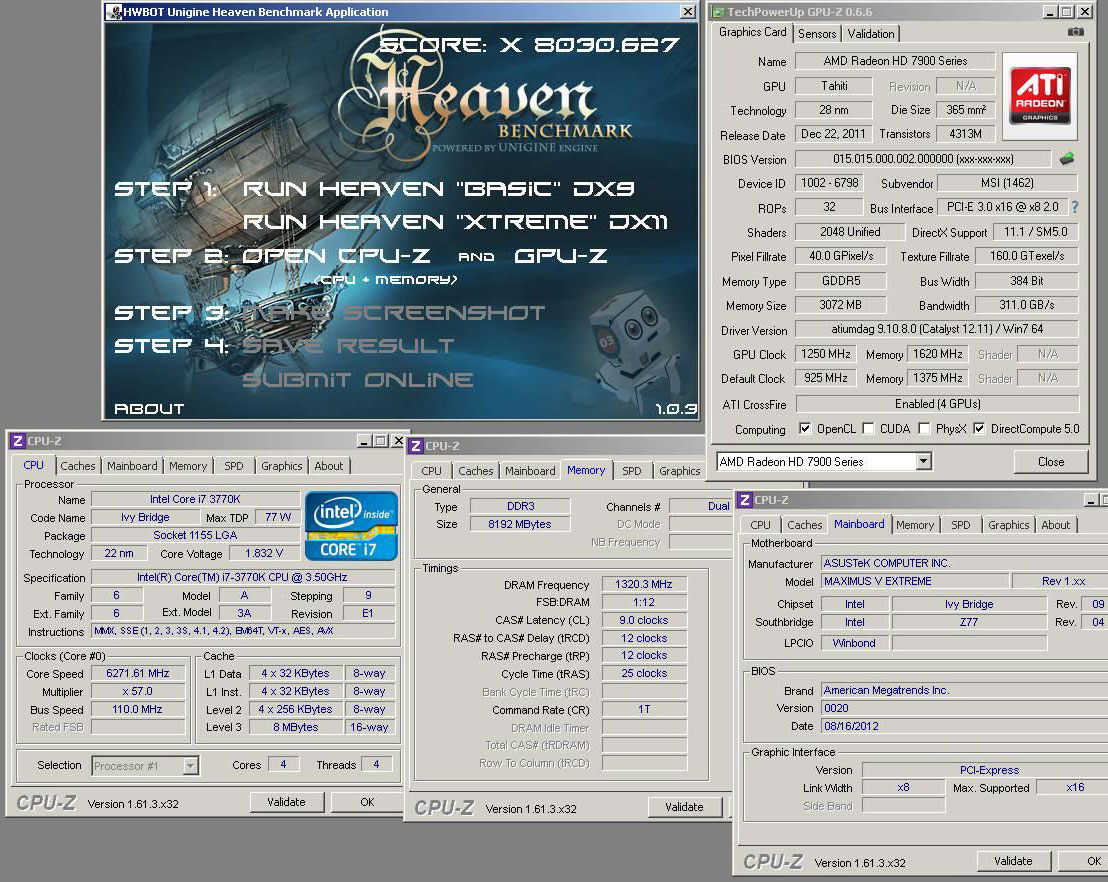The height and width of the screenshot is (882, 1108).
Task: Open the Processor #1 selection dropdown
Action: coord(190,765)
